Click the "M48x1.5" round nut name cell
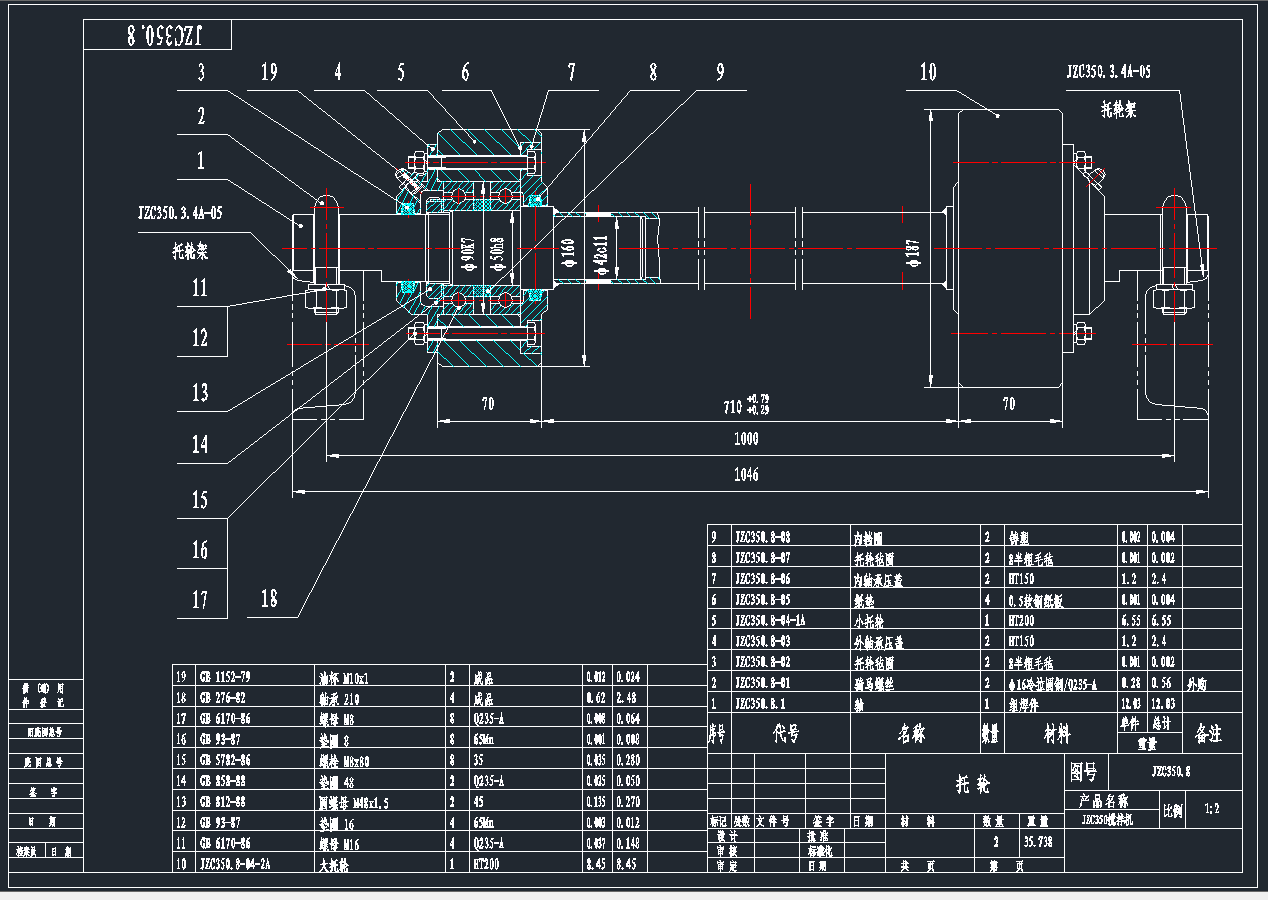1268x900 pixels. pyautogui.click(x=356, y=802)
